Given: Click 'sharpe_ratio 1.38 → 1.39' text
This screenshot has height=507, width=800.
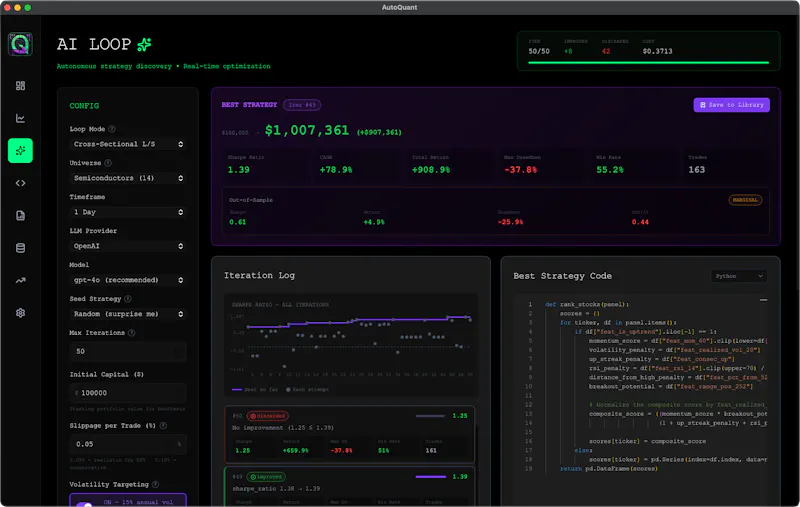Looking at the screenshot, I should coord(276,489).
